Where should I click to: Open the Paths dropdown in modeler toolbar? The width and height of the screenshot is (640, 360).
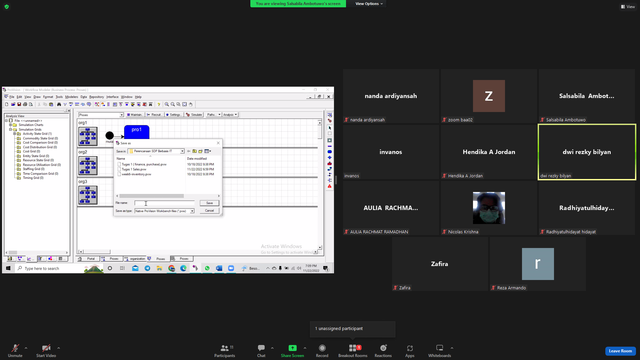[213, 115]
